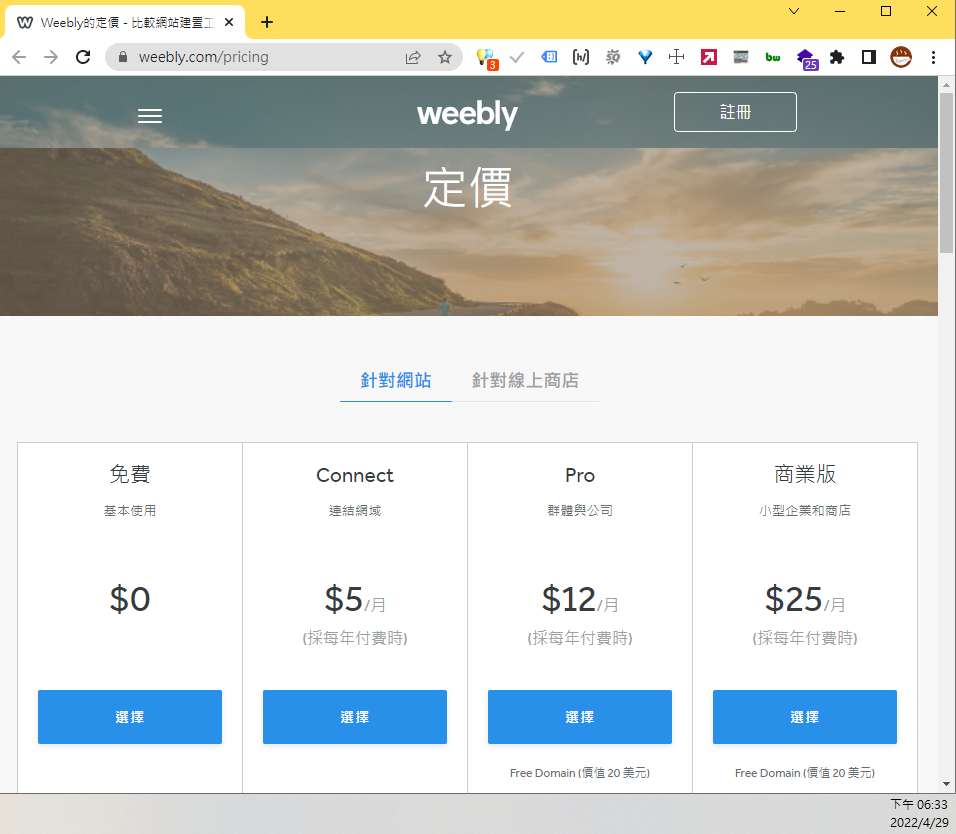Viewport: 956px width, 834px height.
Task: Open the gray gear-like extension icon
Action: (613, 57)
